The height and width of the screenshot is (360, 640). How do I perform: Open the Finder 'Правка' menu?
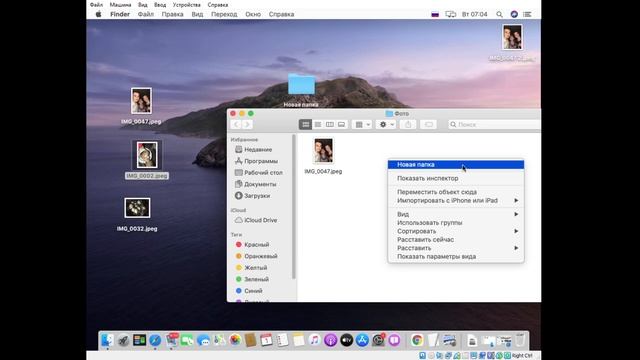172,14
